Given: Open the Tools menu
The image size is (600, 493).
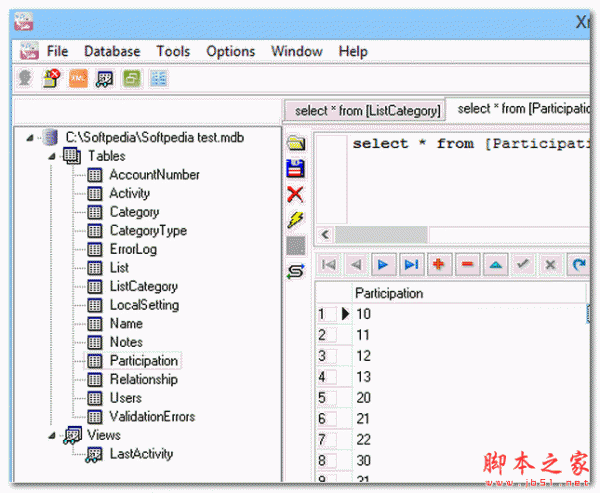Looking at the screenshot, I should pyautogui.click(x=173, y=51).
